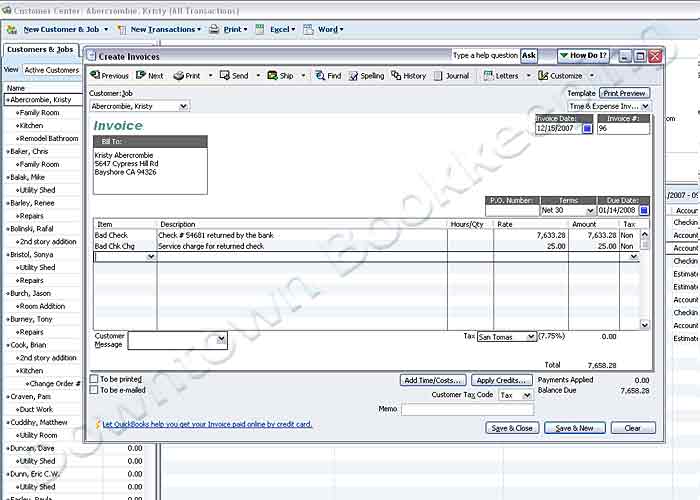Select customer Bolinski, Rafal

click(x=31, y=229)
